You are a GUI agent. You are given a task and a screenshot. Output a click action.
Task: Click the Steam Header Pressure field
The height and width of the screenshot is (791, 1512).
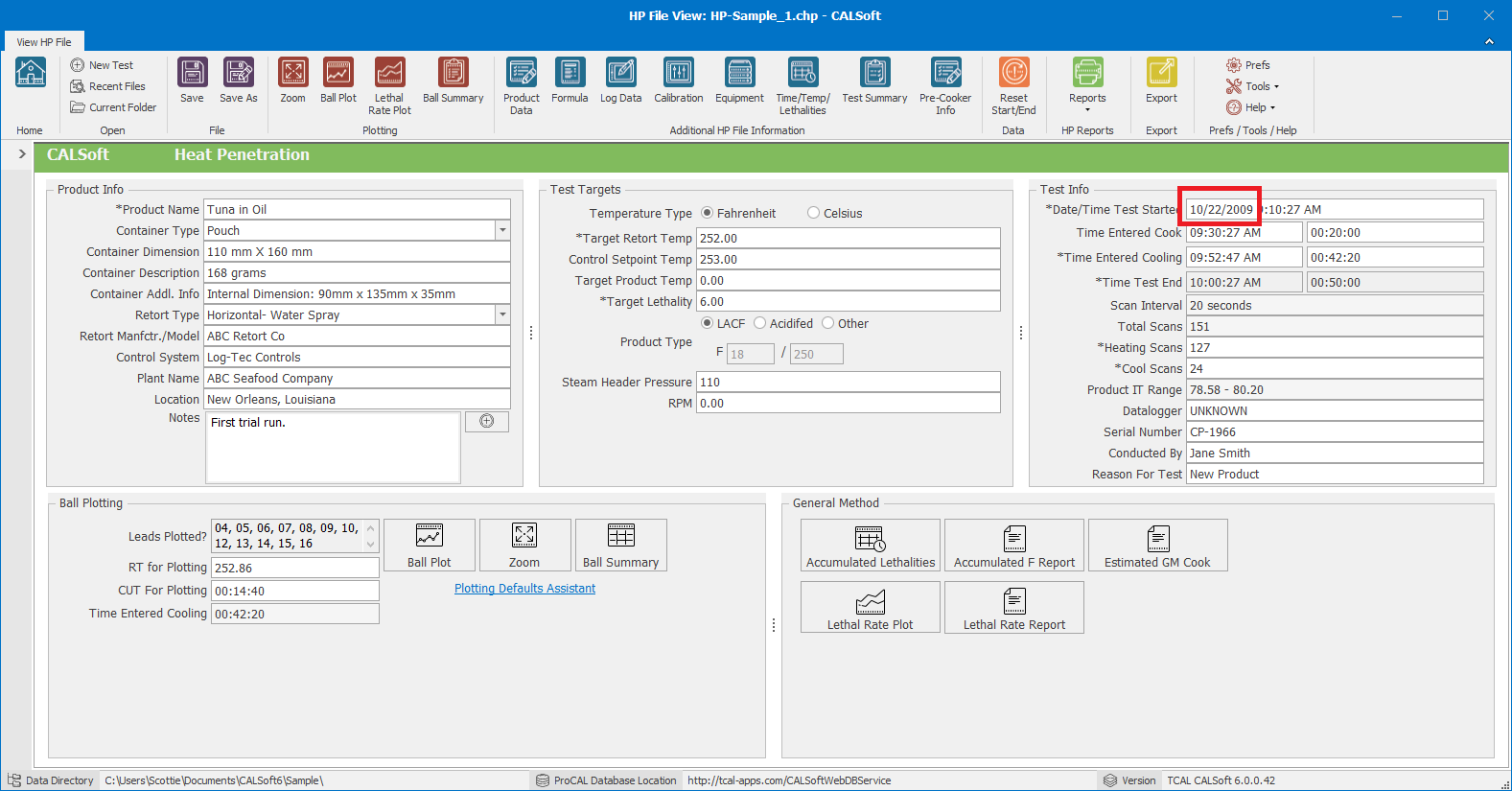849,382
